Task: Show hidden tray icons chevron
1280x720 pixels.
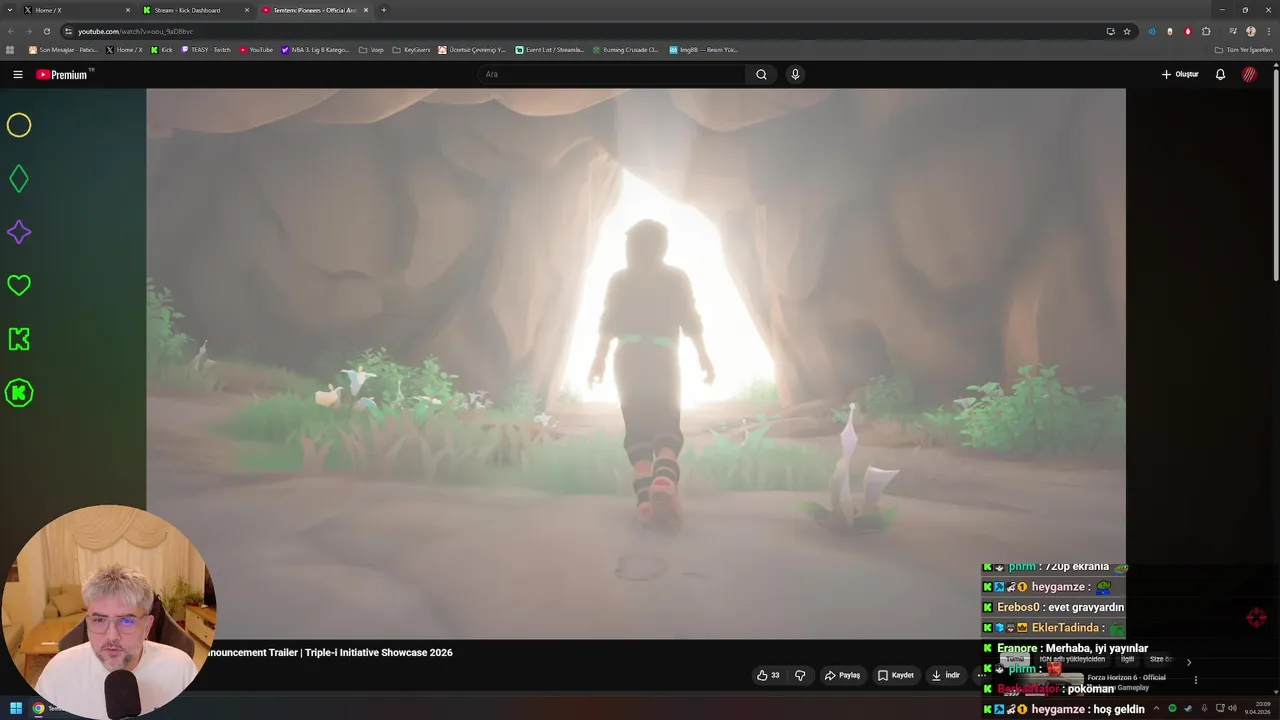Action: click(1157, 708)
